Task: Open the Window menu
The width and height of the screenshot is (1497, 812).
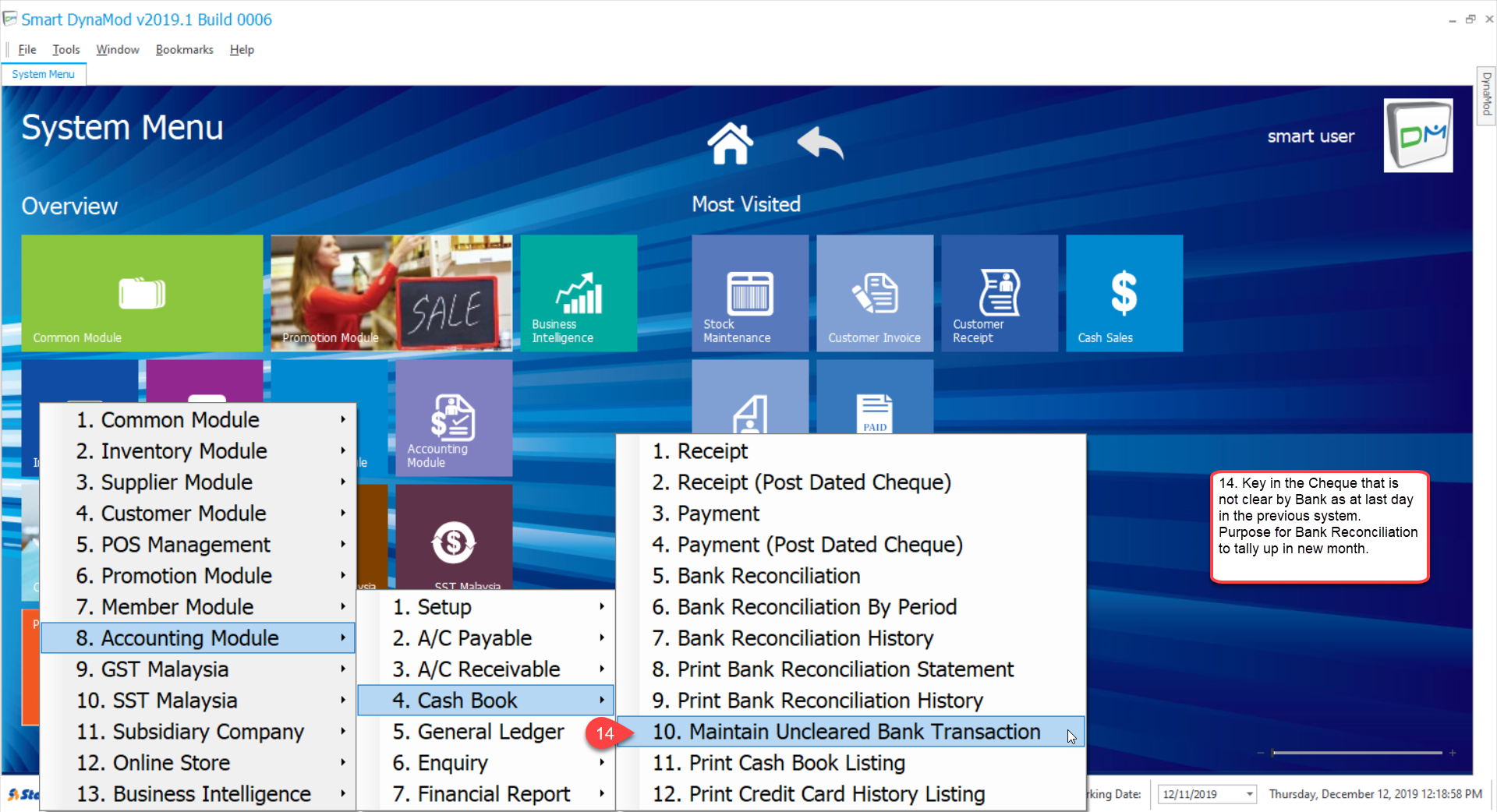Action: (118, 49)
